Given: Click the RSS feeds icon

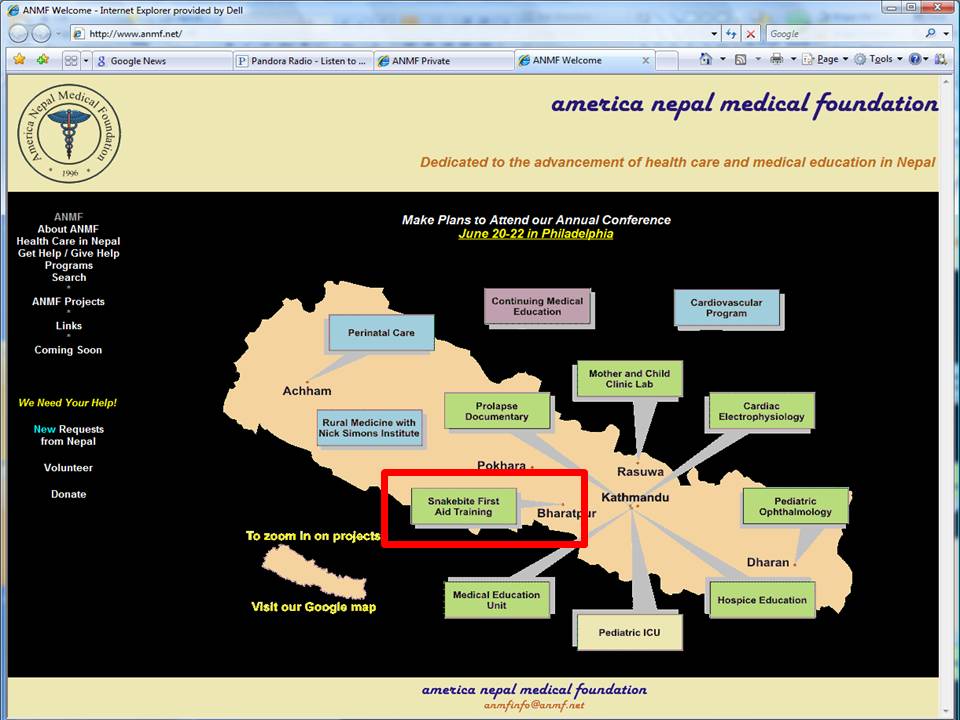Looking at the screenshot, I should [x=740, y=60].
